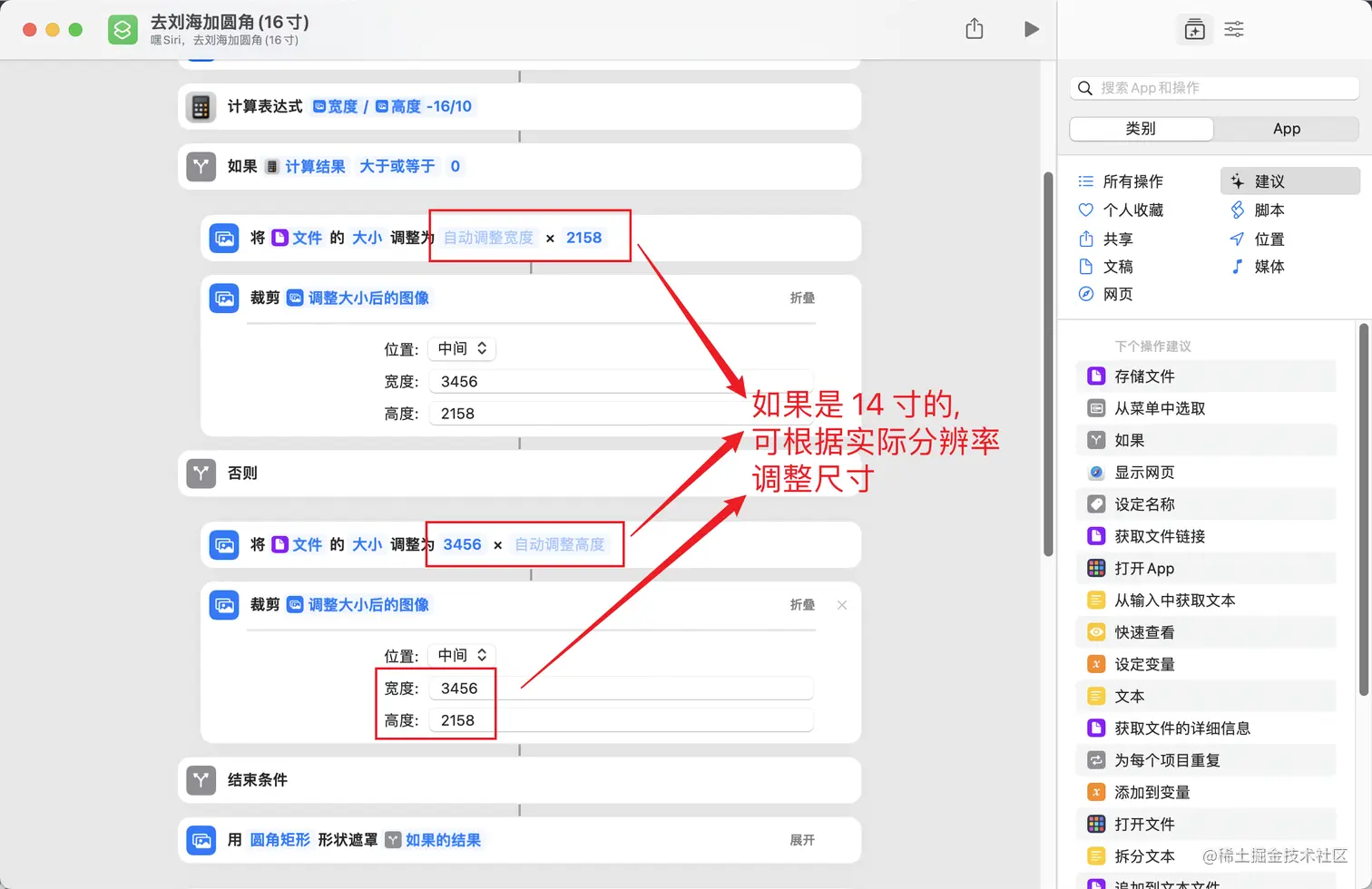Click the 设定名称 action icon
1372x889 pixels.
1096,504
